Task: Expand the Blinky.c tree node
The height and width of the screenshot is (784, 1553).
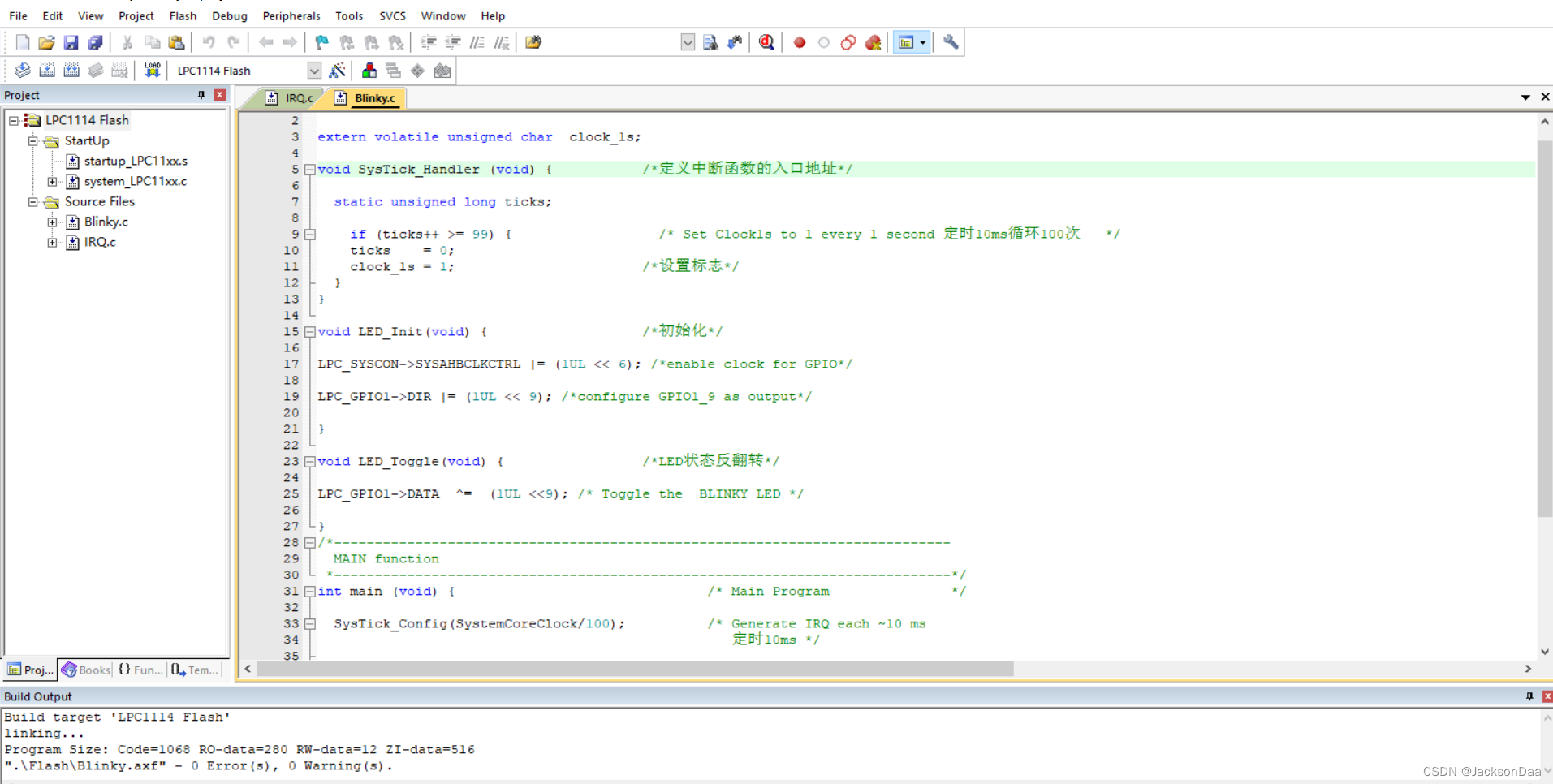Action: tap(53, 222)
